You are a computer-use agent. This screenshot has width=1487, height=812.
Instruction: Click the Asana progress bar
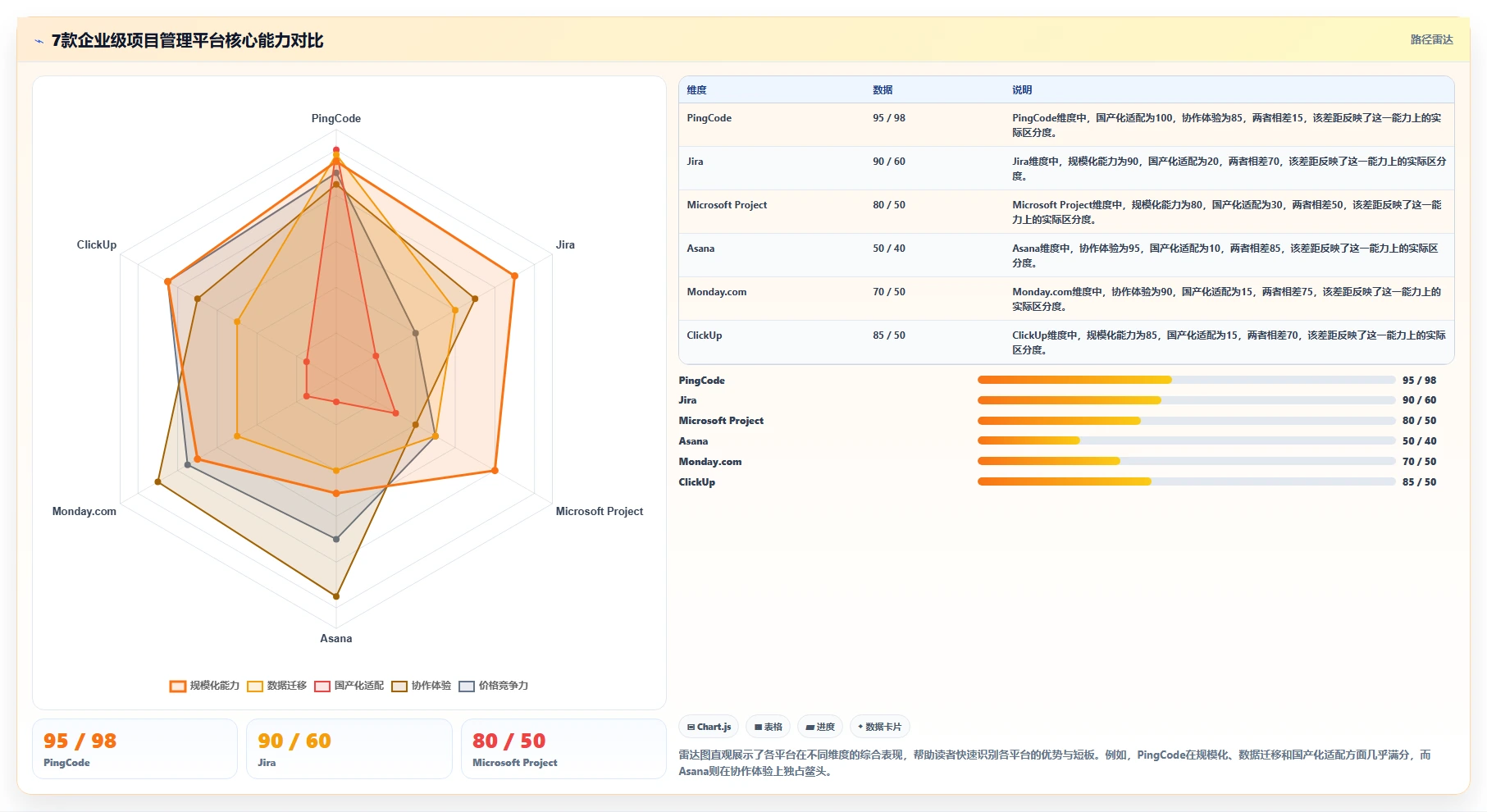point(1186,440)
